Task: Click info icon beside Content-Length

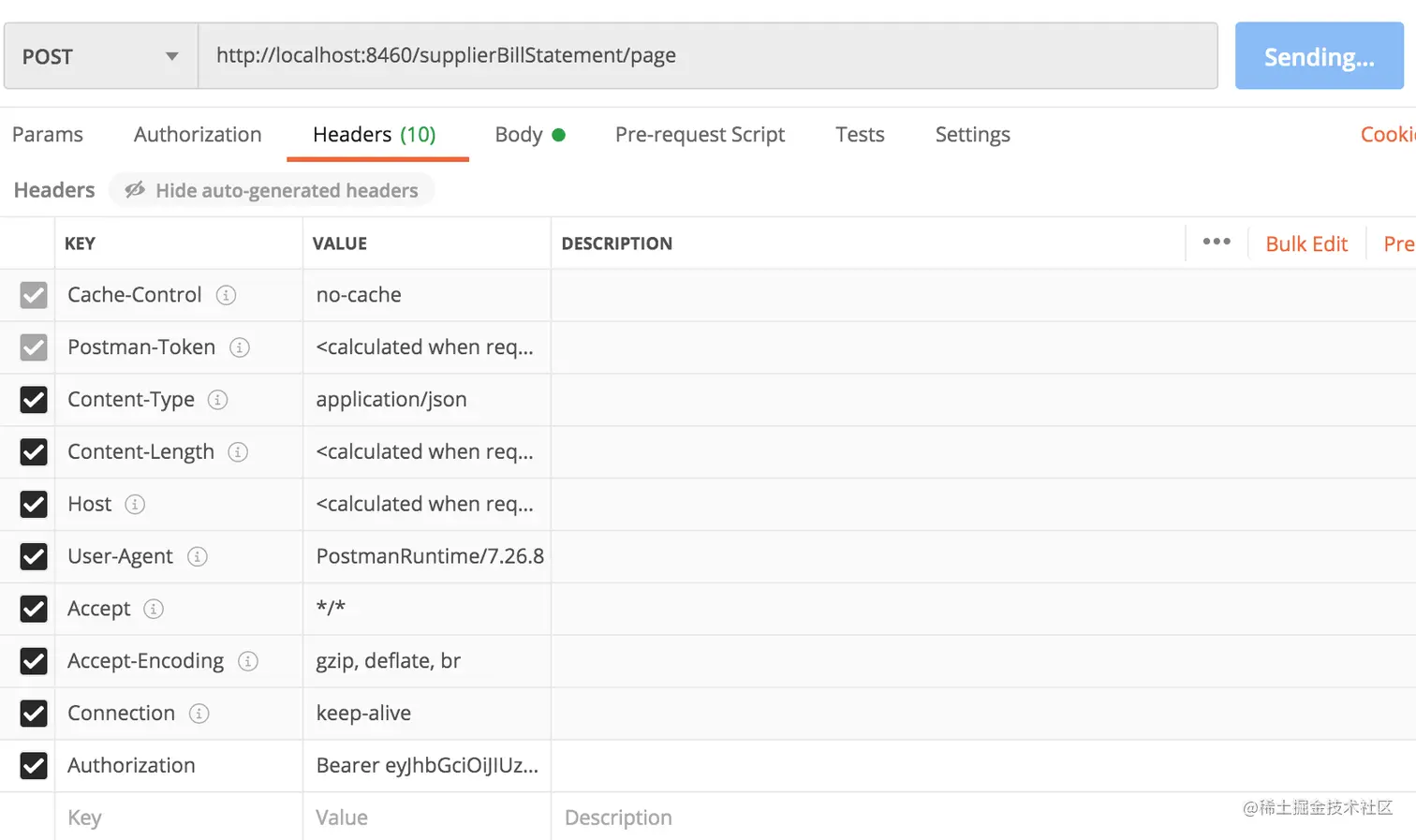Action: point(239,452)
